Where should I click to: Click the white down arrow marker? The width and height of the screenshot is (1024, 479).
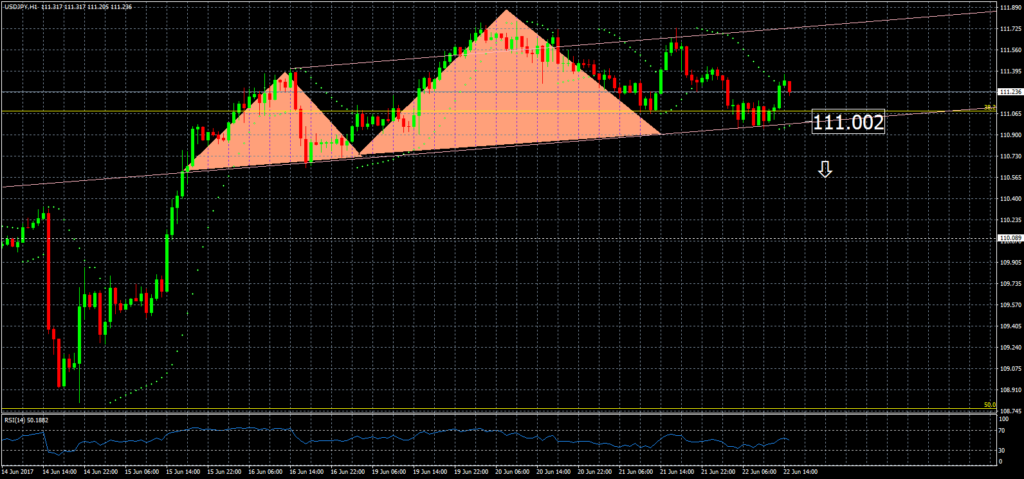coord(825,170)
